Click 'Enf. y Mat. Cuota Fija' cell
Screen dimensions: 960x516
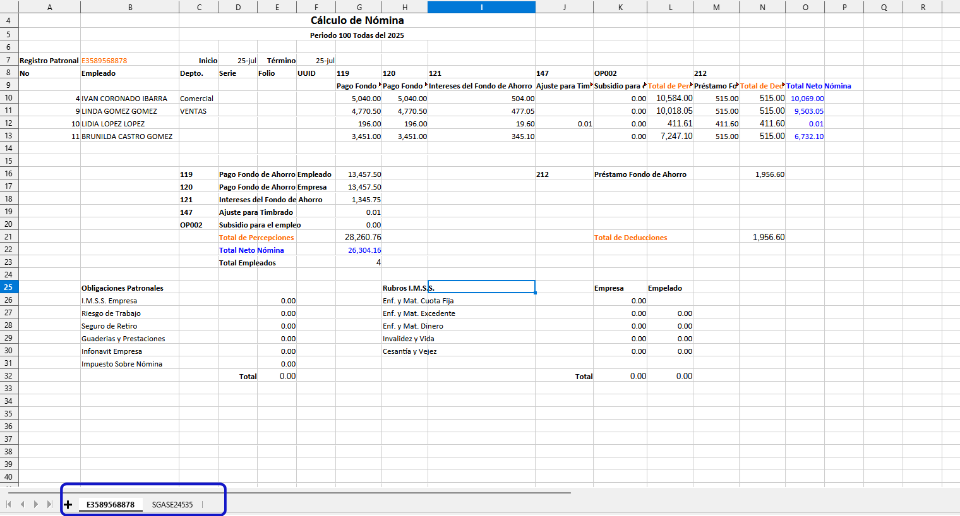click(418, 301)
